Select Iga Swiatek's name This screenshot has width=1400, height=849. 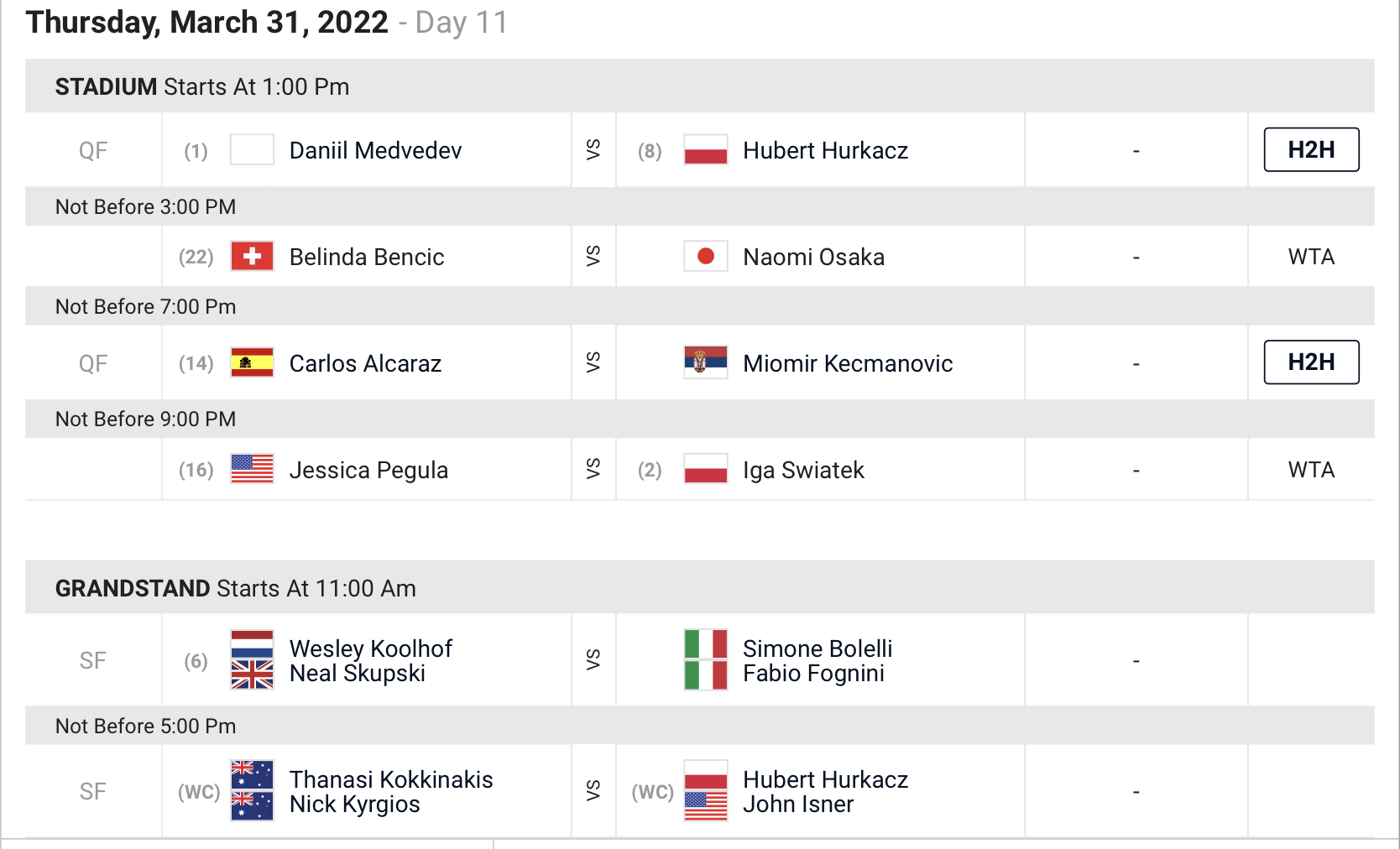pos(803,470)
